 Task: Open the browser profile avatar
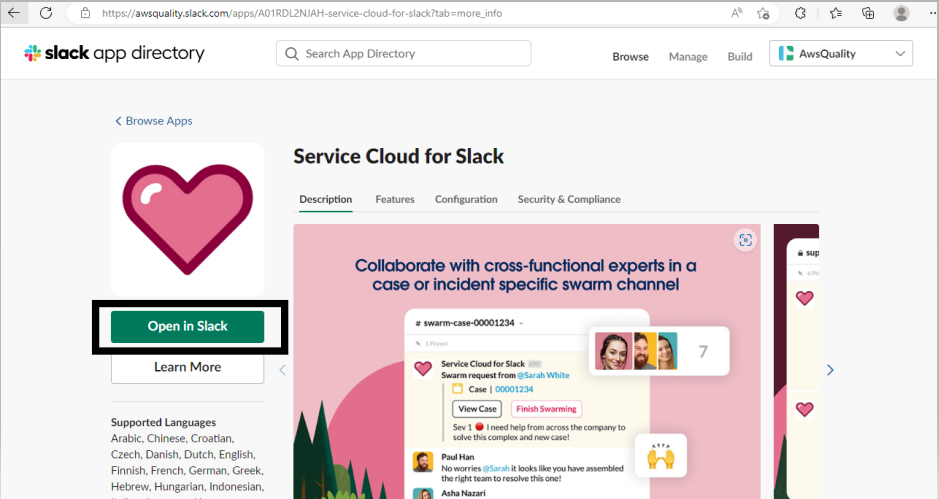(901, 13)
